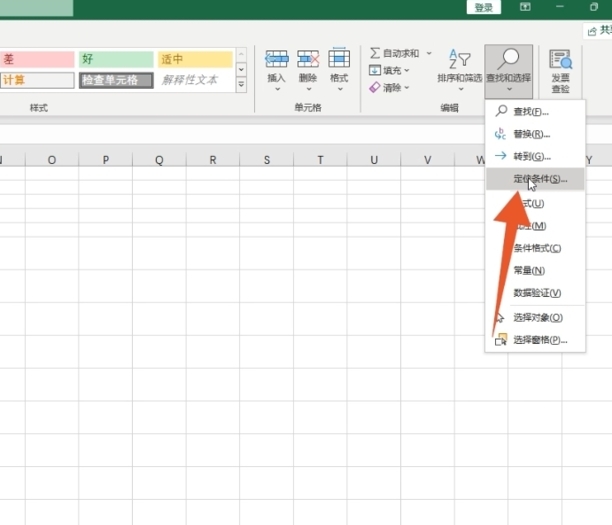Click the Delete cells (删除) icon
Screen dimensions: 612x525
click(308, 59)
